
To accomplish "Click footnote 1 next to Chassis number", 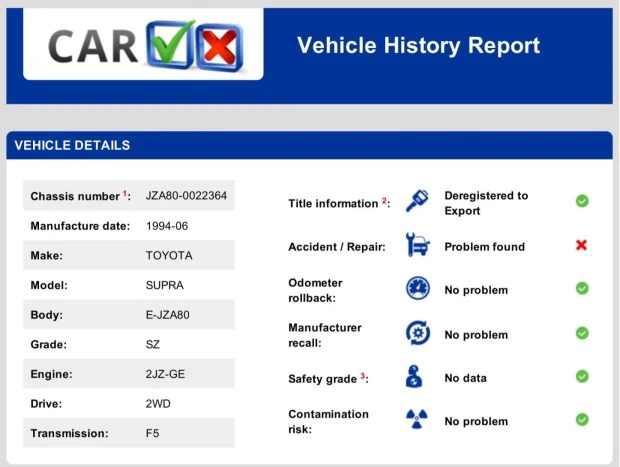I will (125, 193).
